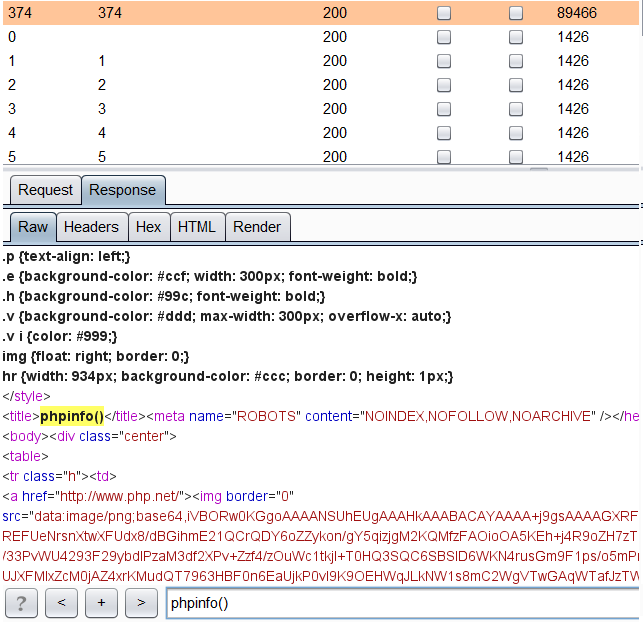This screenshot has height=622, width=643.
Task: Click the plus search options button
Action: (x=101, y=603)
